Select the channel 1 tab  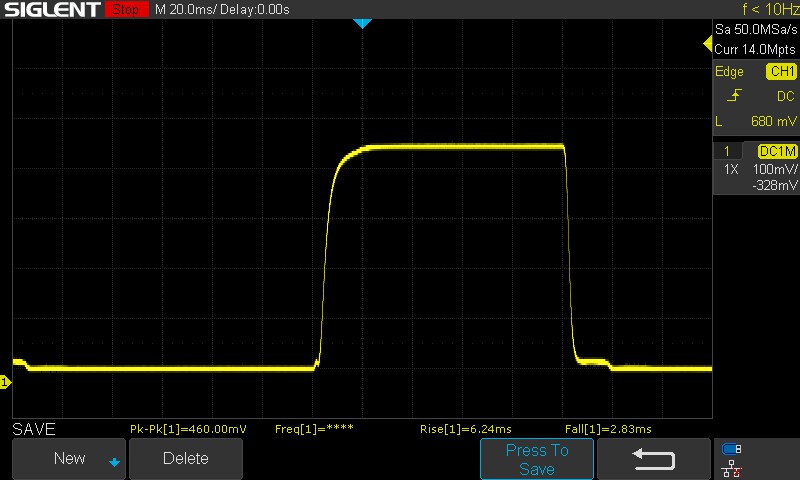[727, 151]
